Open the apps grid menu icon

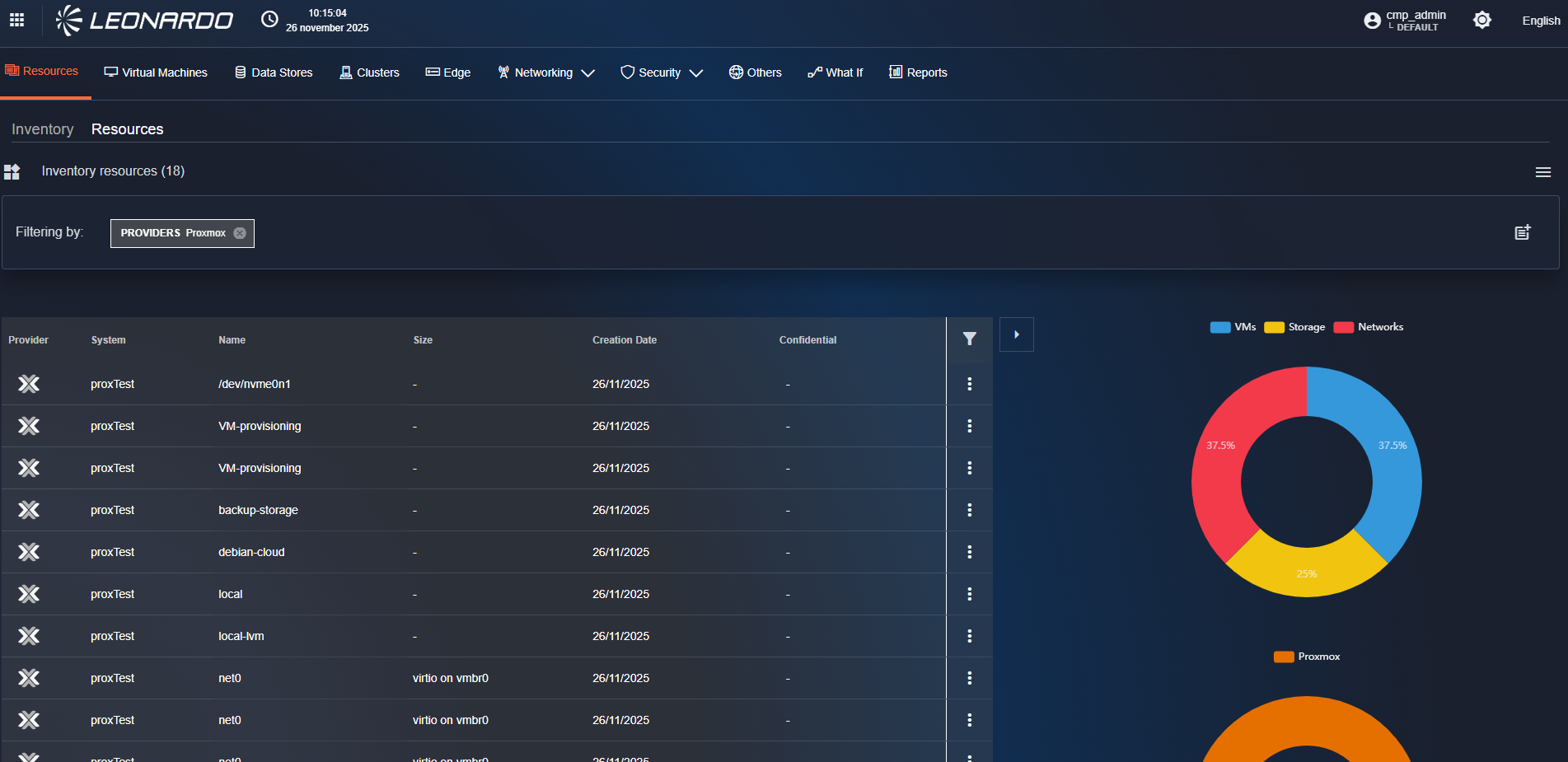point(16,20)
